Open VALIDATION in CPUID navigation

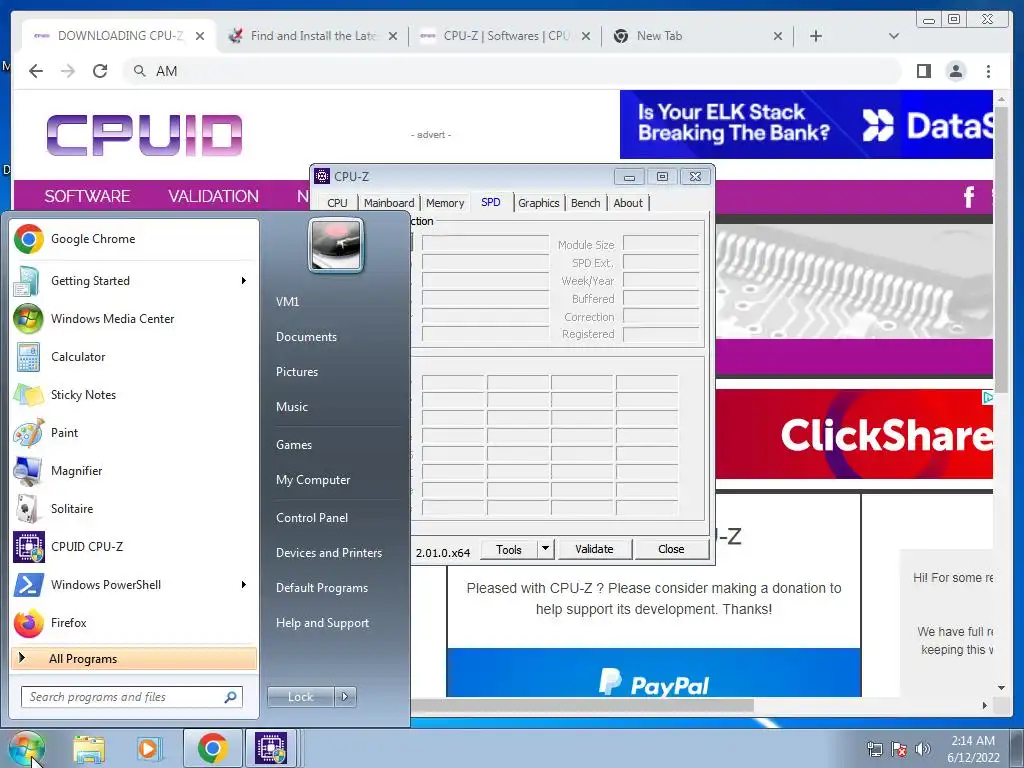pos(213,196)
